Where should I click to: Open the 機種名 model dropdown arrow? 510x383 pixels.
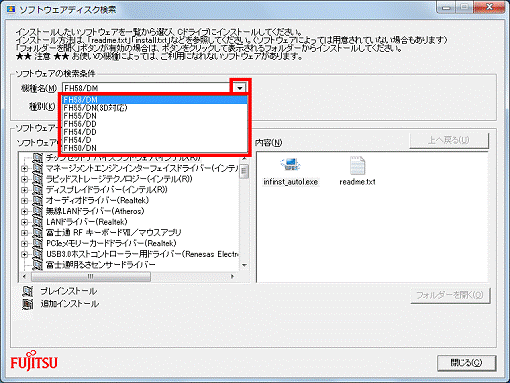click(240, 88)
